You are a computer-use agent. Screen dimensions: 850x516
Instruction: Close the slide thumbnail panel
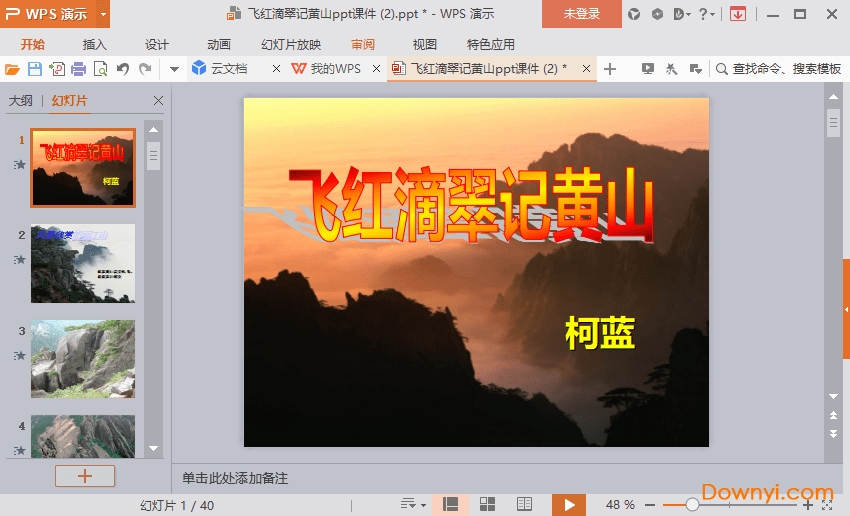click(x=158, y=100)
